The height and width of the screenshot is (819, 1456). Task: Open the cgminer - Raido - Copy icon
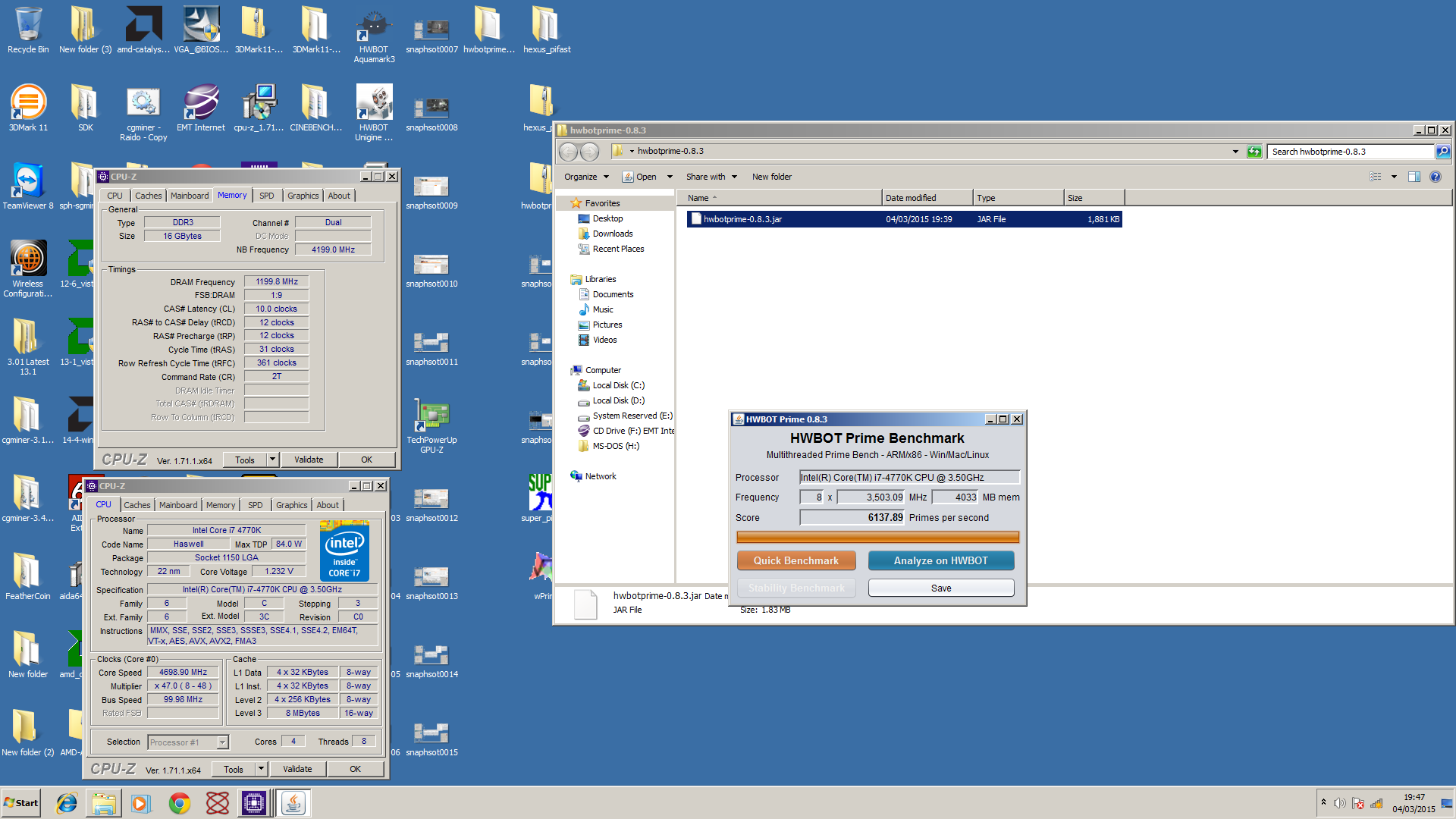(x=143, y=112)
